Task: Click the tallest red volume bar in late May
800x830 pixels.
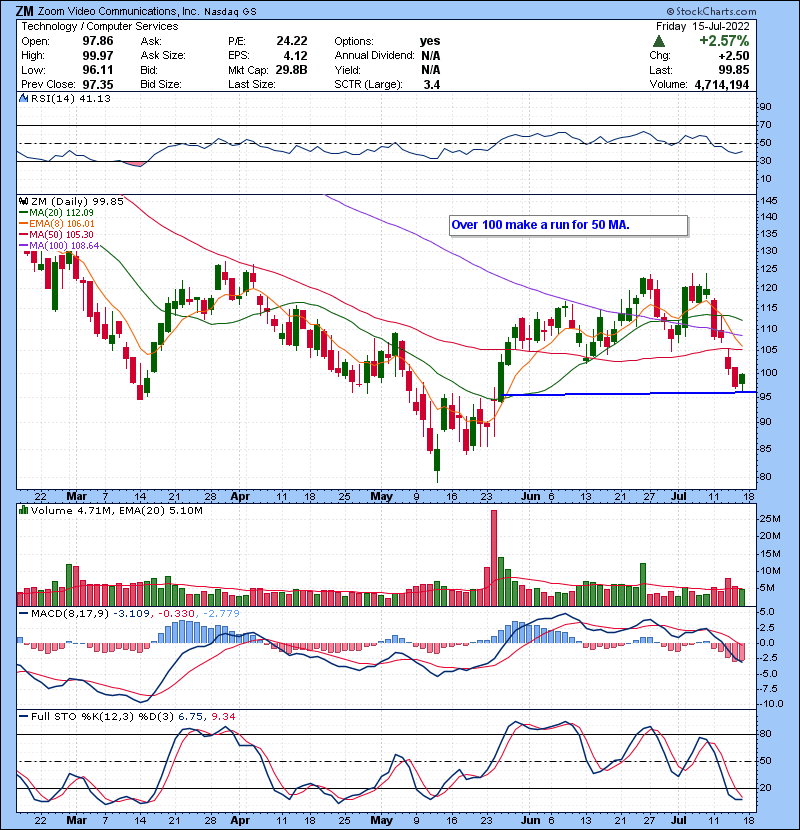Action: pyautogui.click(x=494, y=558)
